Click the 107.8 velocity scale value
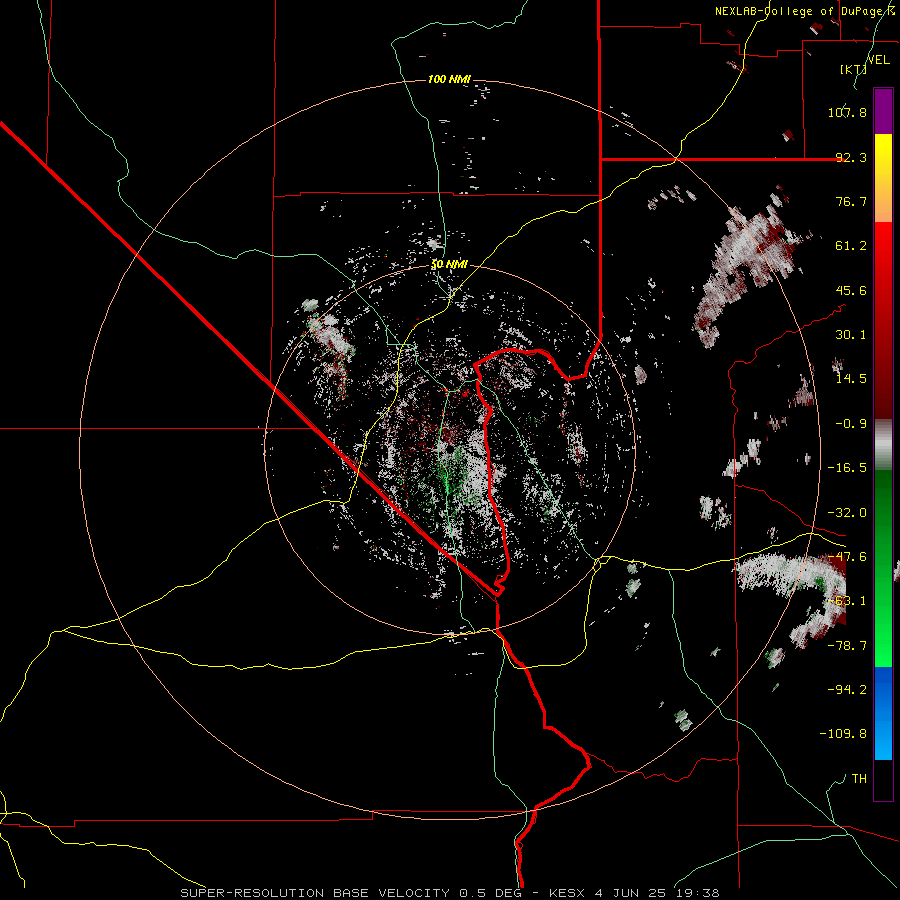900x900 pixels. coord(847,112)
